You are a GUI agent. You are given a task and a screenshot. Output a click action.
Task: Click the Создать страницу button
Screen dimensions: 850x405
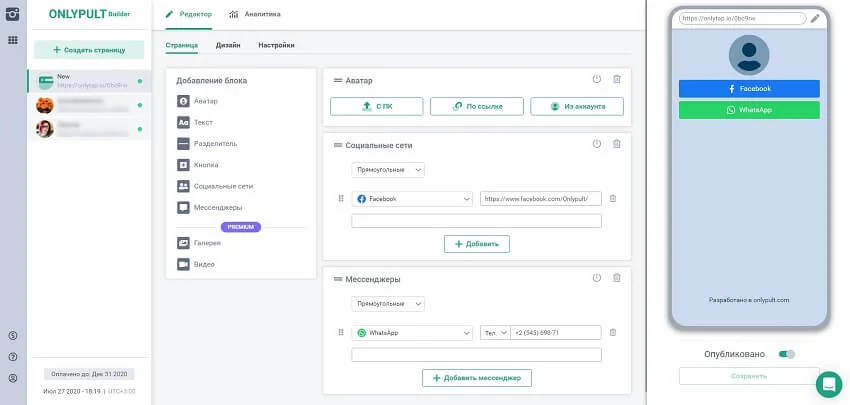89,50
